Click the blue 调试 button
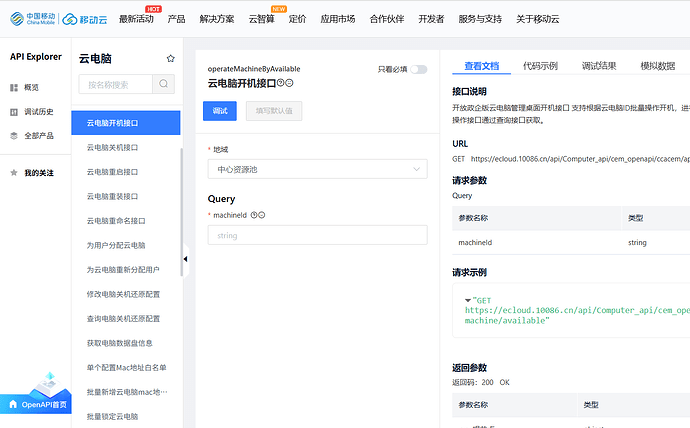690x428 pixels. tap(220, 111)
